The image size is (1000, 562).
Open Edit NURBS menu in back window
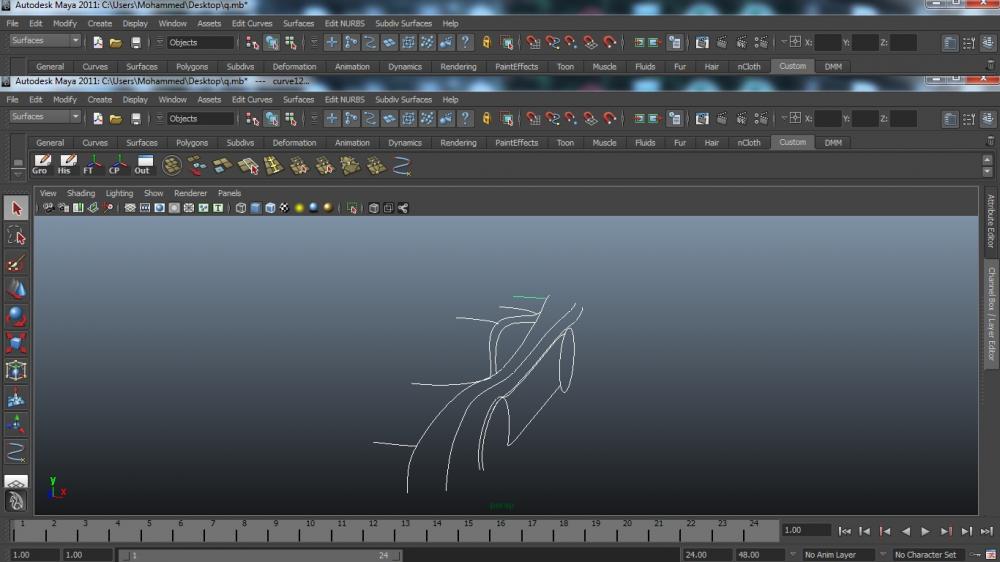pyautogui.click(x=344, y=24)
